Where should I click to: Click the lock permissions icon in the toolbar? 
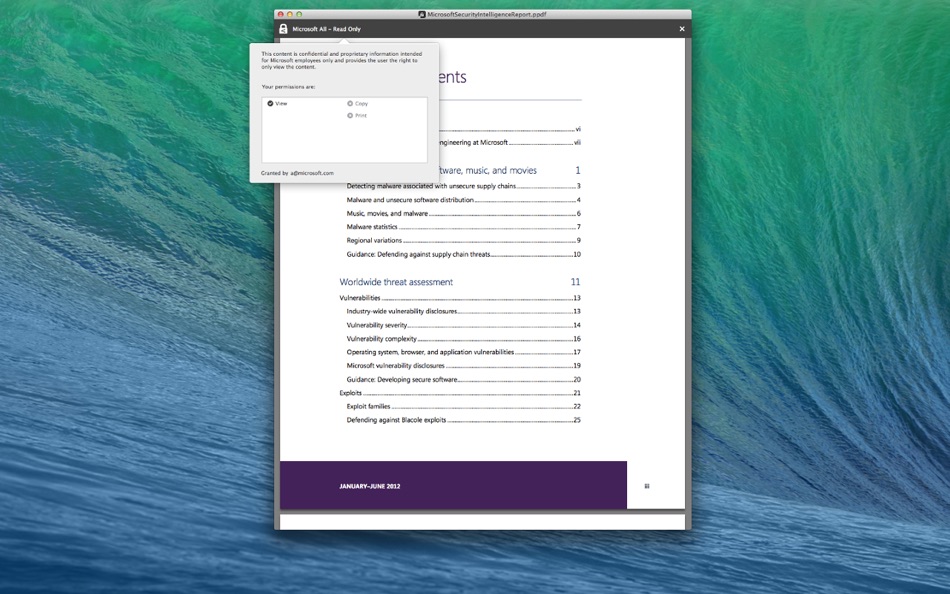point(283,28)
